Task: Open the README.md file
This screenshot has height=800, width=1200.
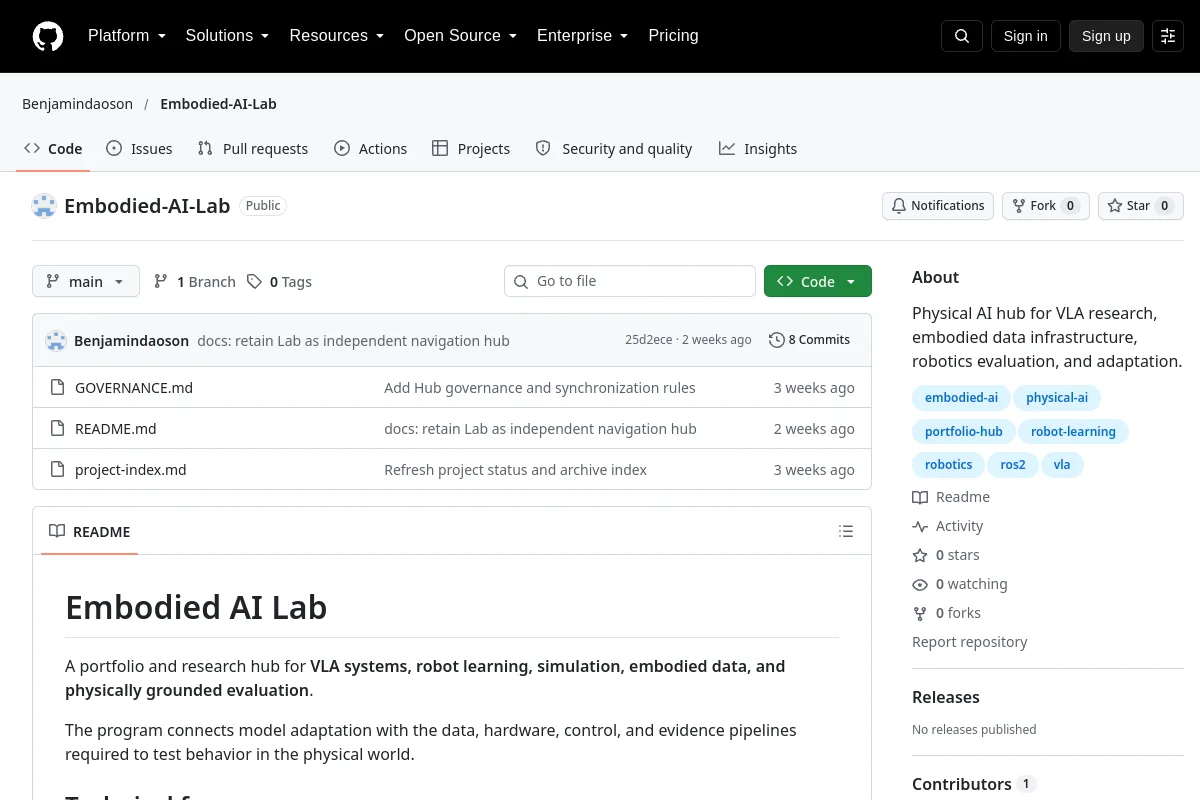Action: (116, 429)
